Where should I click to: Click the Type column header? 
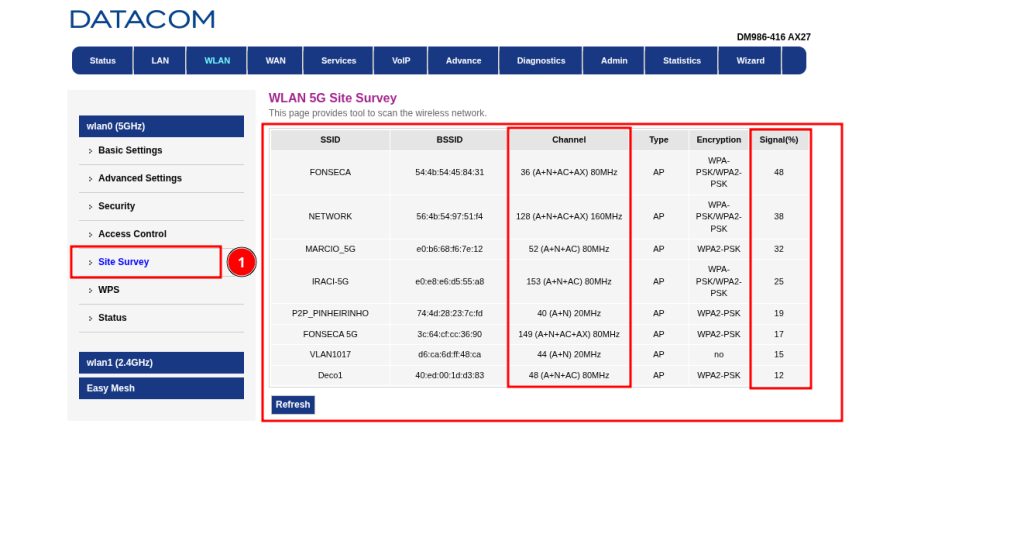658,140
